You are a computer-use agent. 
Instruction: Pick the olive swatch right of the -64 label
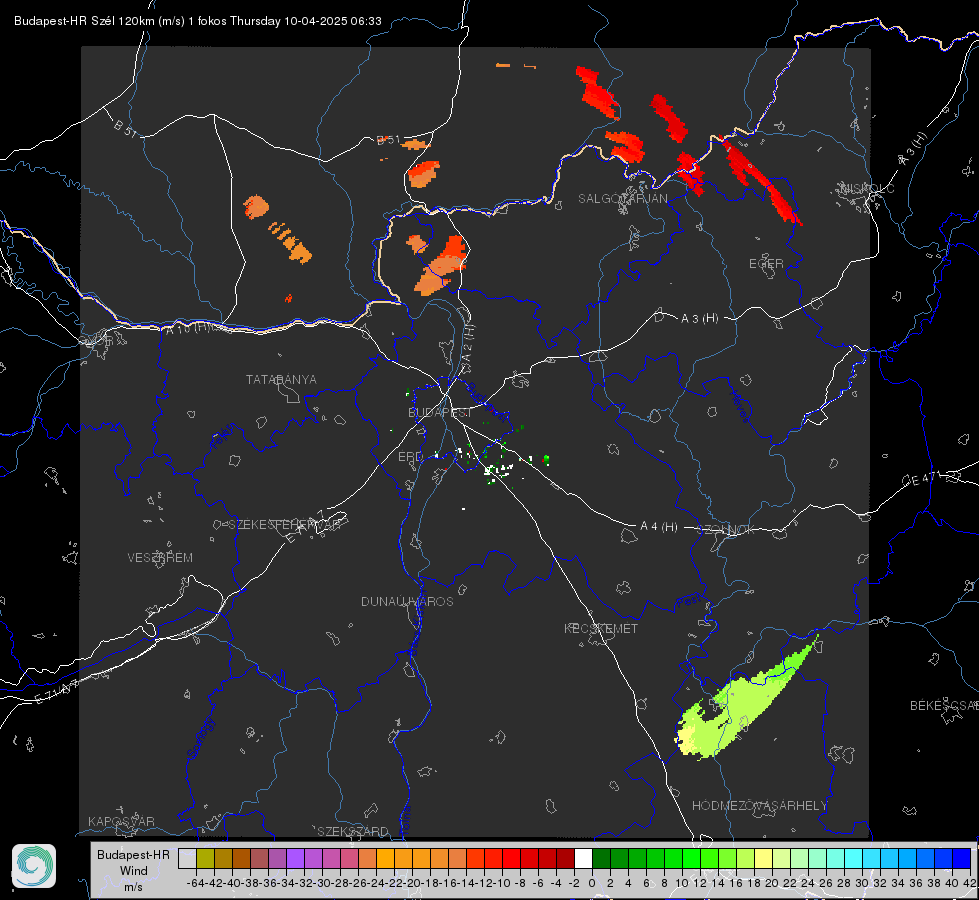pos(205,859)
